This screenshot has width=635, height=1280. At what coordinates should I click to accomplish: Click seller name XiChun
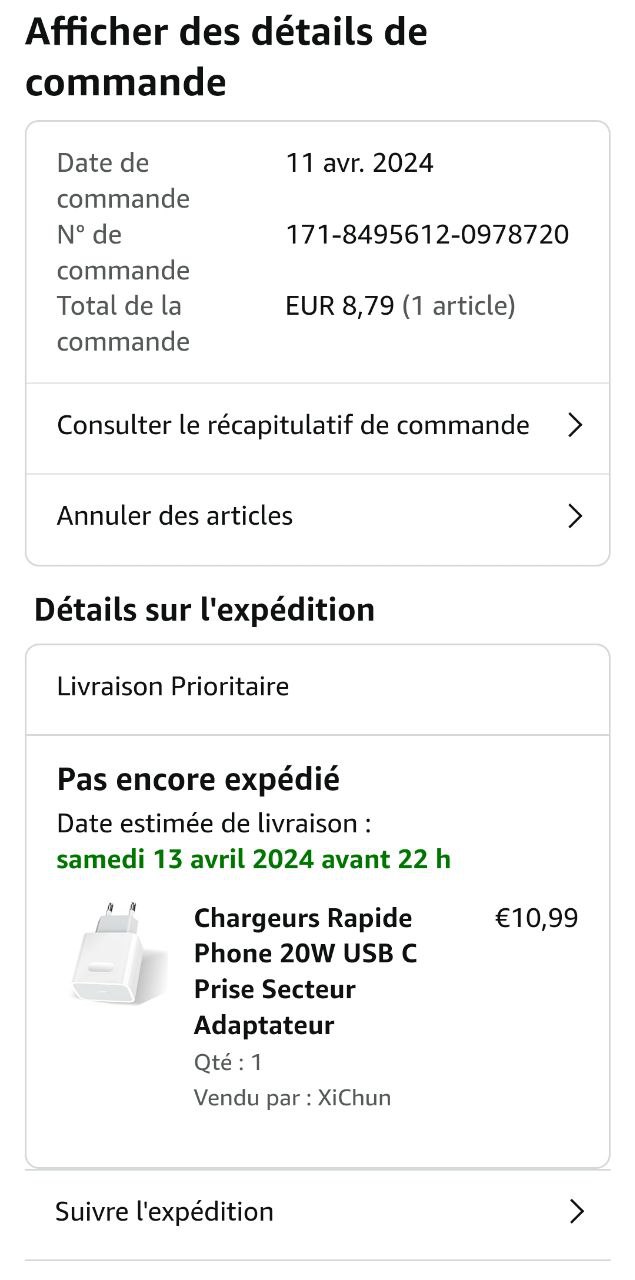click(354, 1098)
